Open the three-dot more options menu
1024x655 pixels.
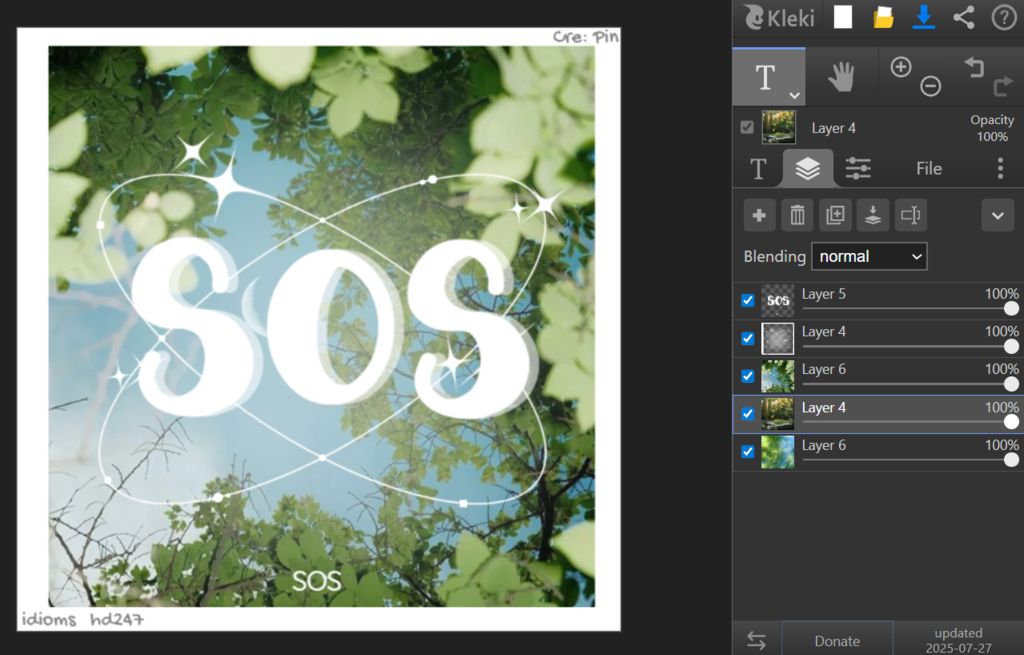pyautogui.click(x=1000, y=168)
